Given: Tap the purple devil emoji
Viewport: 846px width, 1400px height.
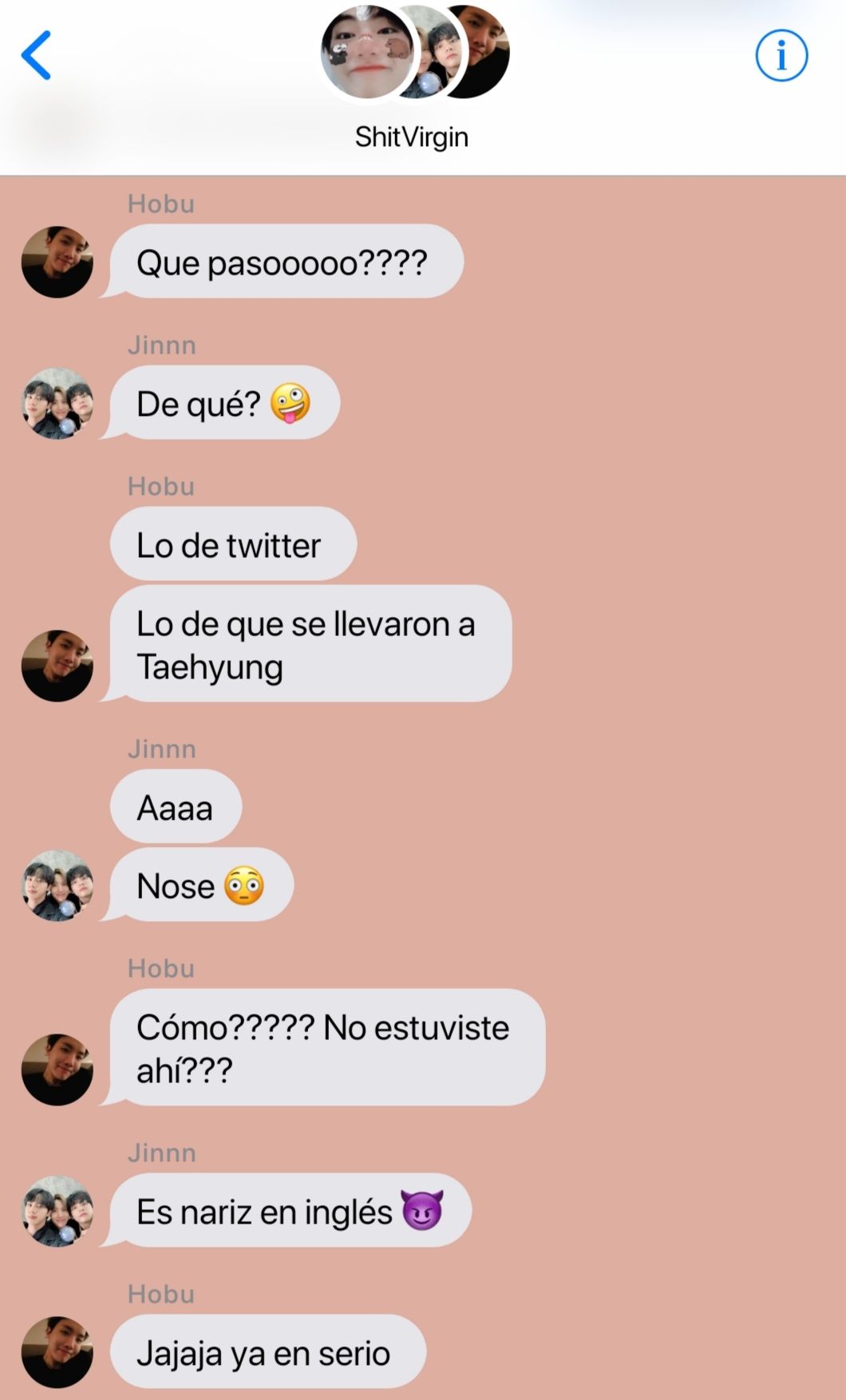Looking at the screenshot, I should click(422, 1211).
